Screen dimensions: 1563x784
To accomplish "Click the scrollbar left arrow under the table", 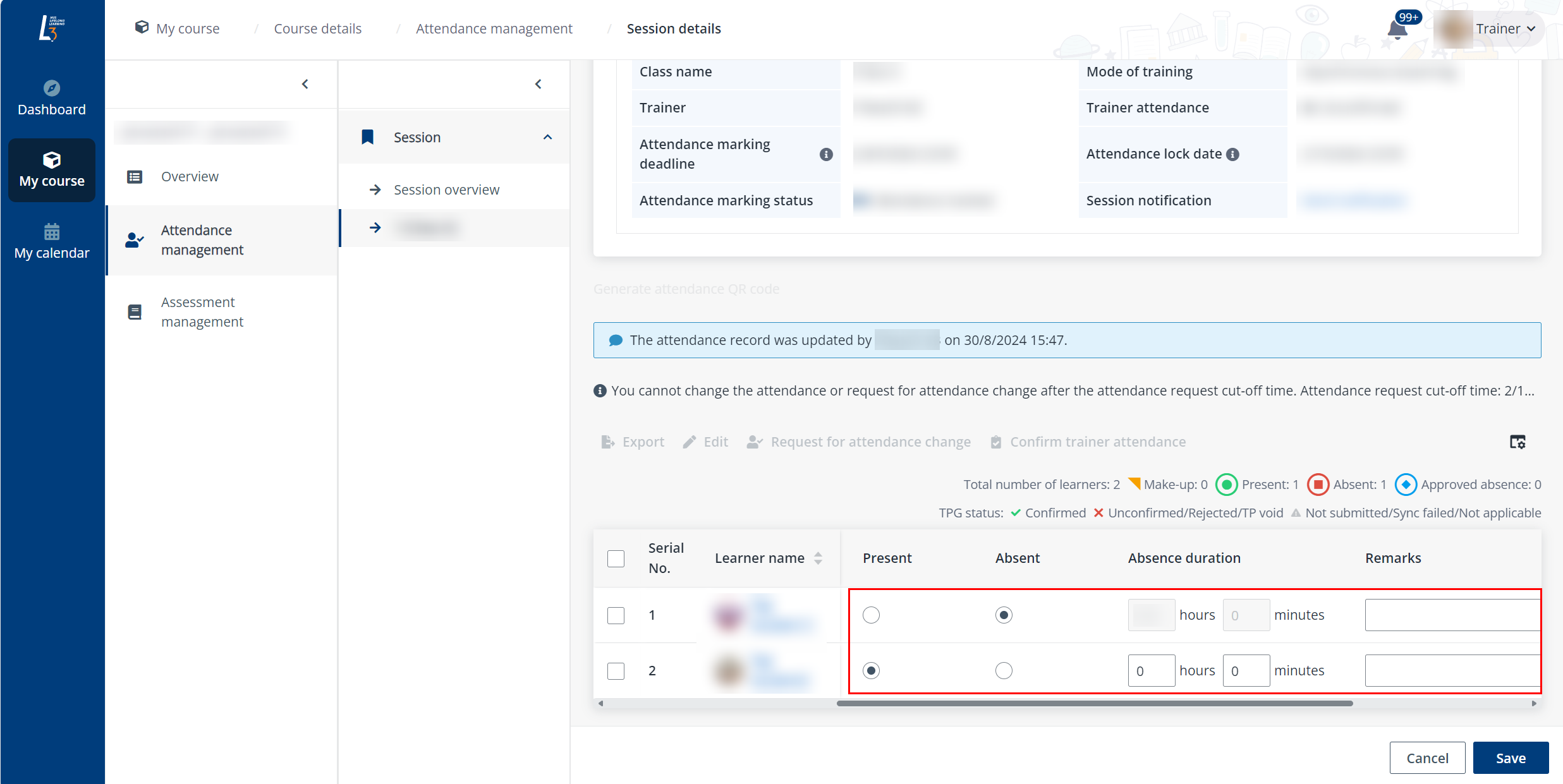I will [x=601, y=703].
